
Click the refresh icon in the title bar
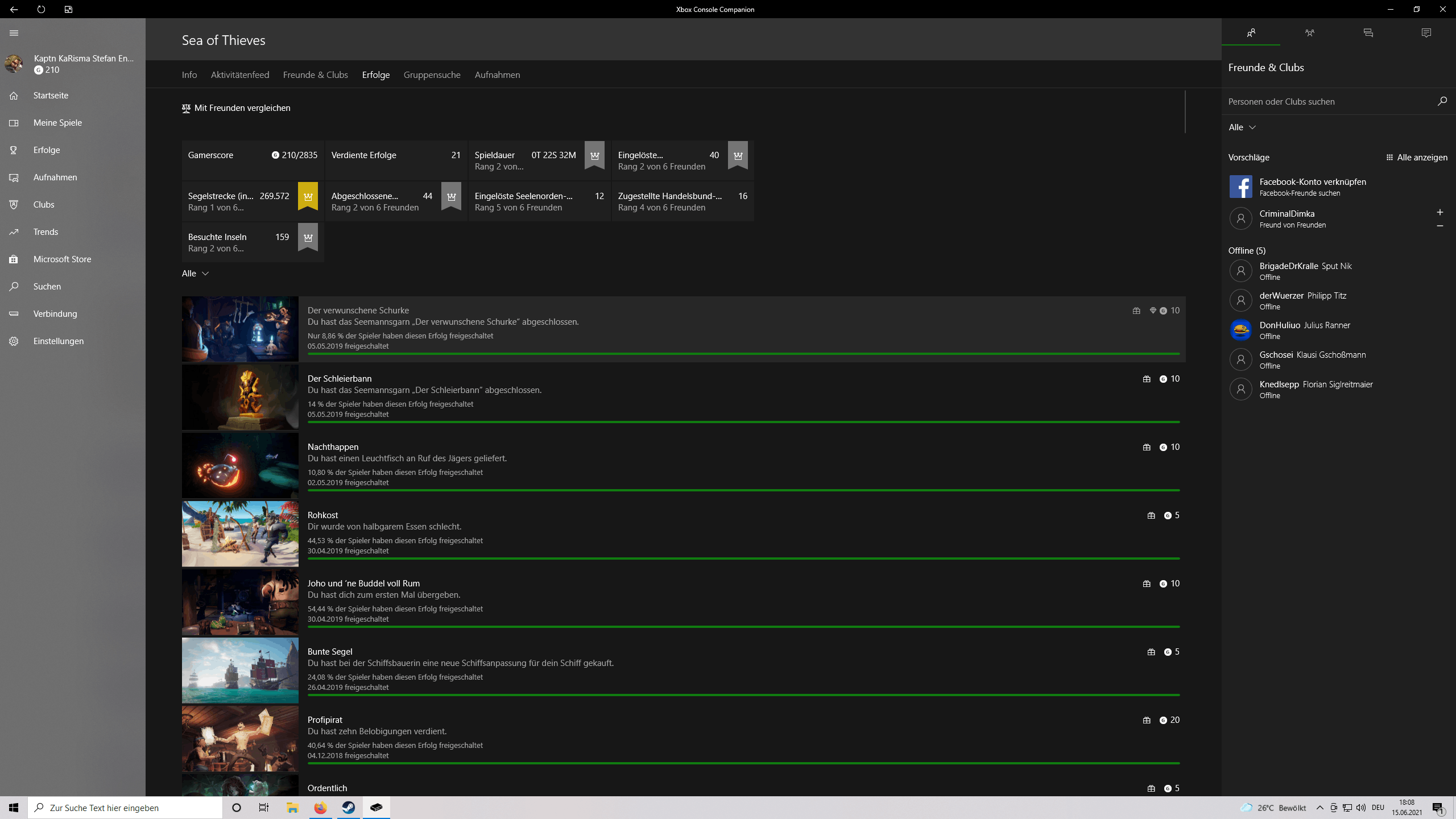(x=41, y=9)
